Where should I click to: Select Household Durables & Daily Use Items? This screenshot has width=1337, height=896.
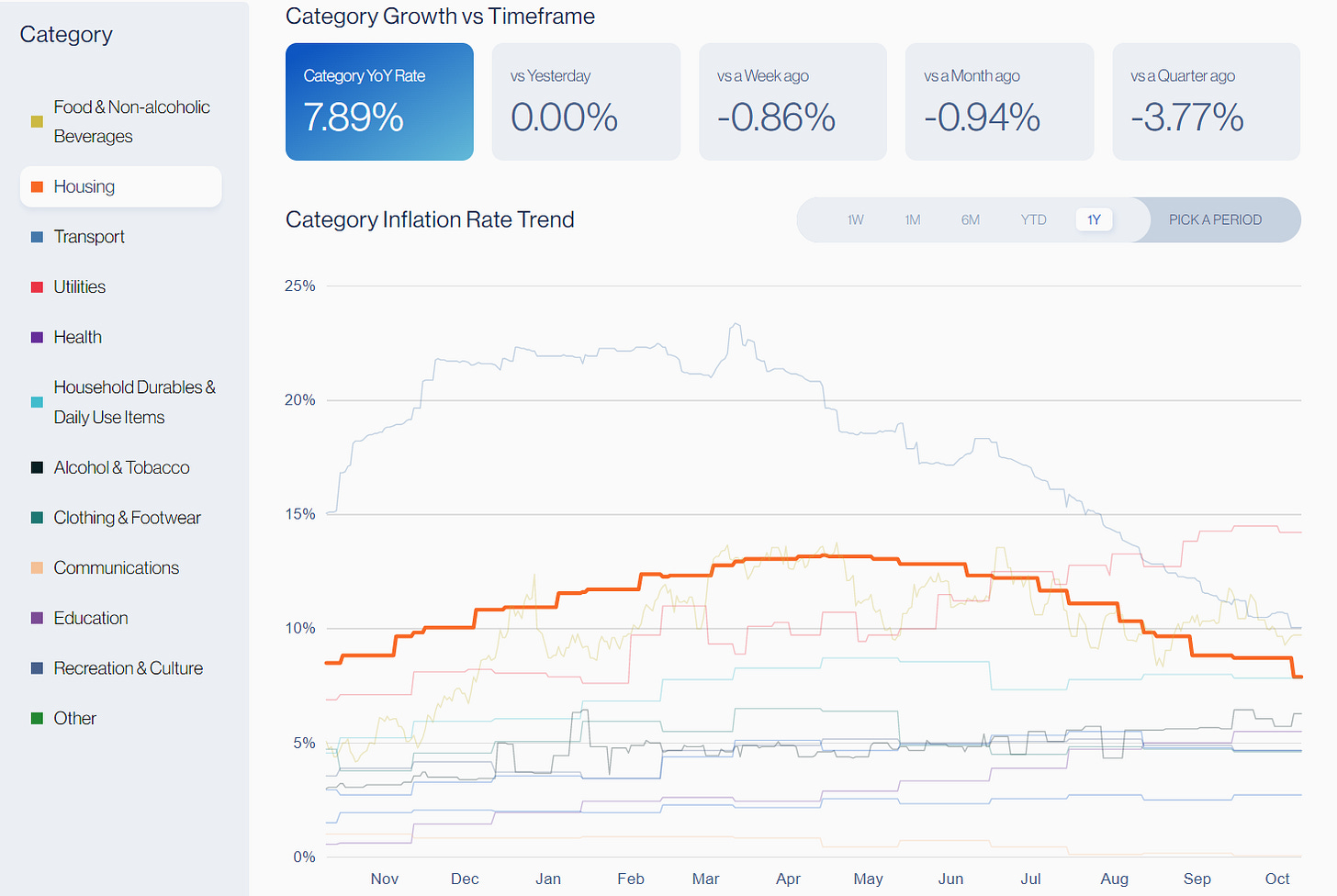click(x=121, y=402)
